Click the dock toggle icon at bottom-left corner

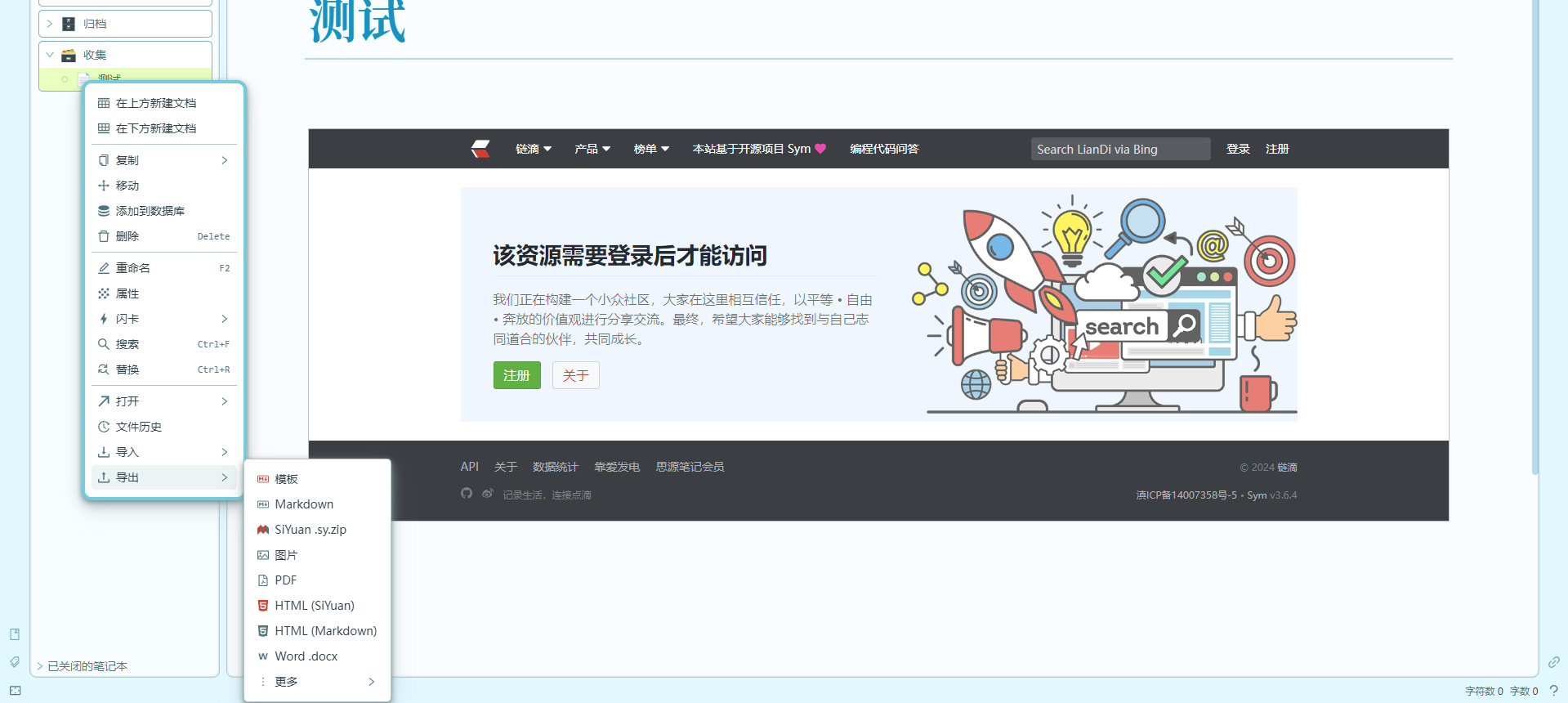[x=15, y=691]
